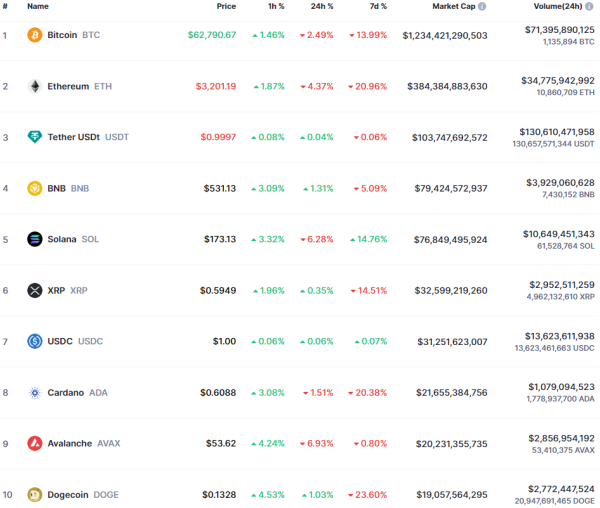Click the BNB yellow logo icon
Image resolution: width=600 pixels, height=508 pixels.
(x=34, y=188)
